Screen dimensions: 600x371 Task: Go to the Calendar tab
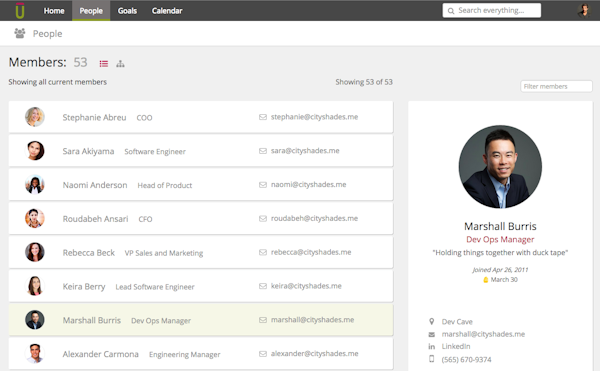click(167, 11)
